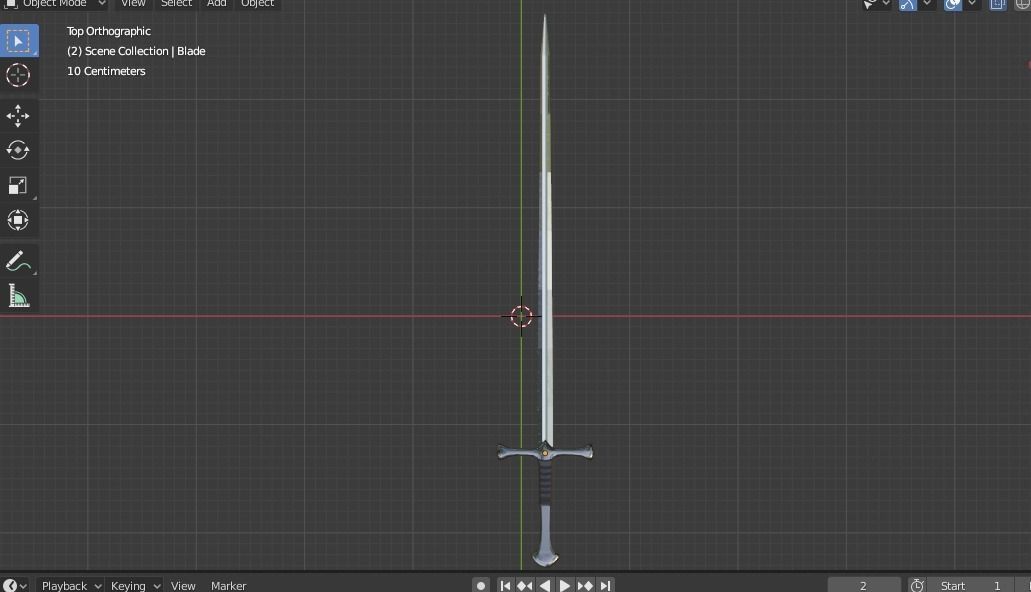Image resolution: width=1031 pixels, height=592 pixels.
Task: Open the View menu in viewport header
Action: 133,4
